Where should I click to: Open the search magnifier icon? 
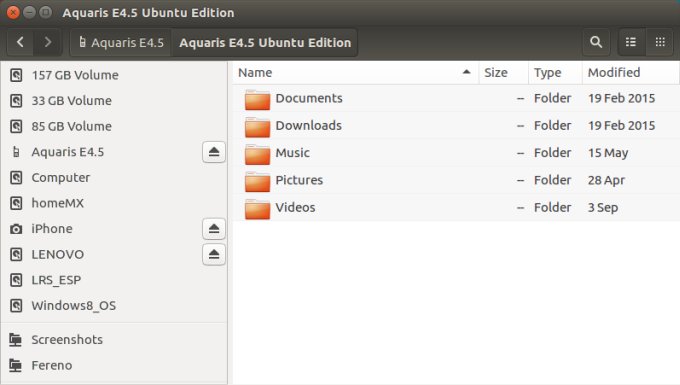[x=596, y=42]
